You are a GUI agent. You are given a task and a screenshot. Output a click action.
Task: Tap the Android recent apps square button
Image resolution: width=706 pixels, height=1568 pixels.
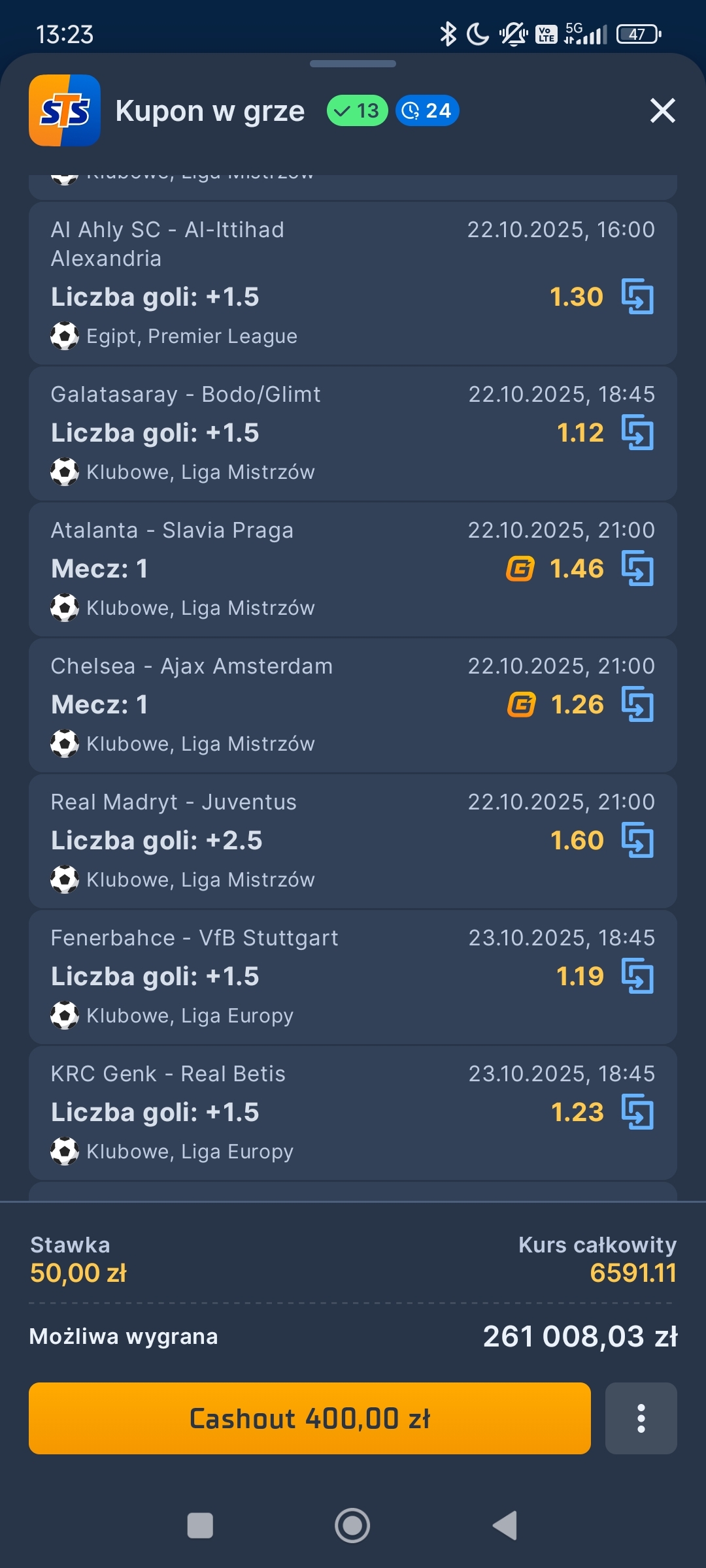(200, 1526)
